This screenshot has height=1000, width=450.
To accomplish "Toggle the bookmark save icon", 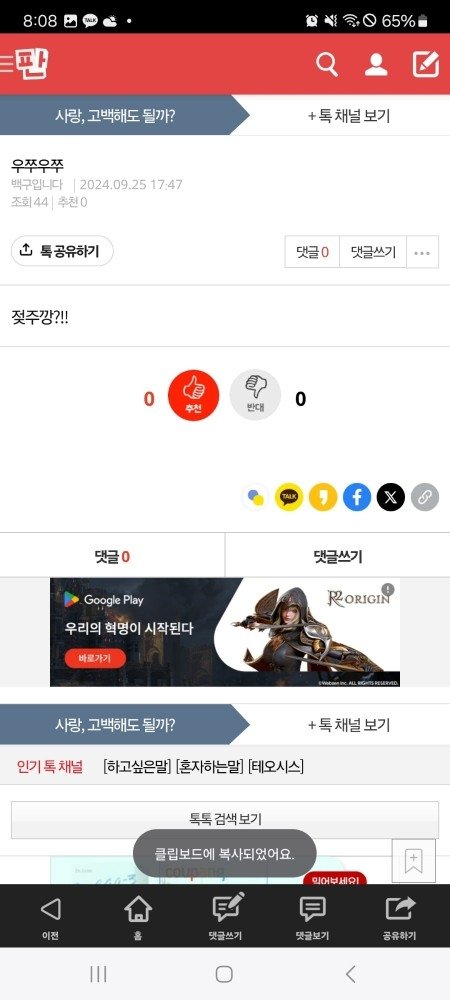I will (414, 861).
